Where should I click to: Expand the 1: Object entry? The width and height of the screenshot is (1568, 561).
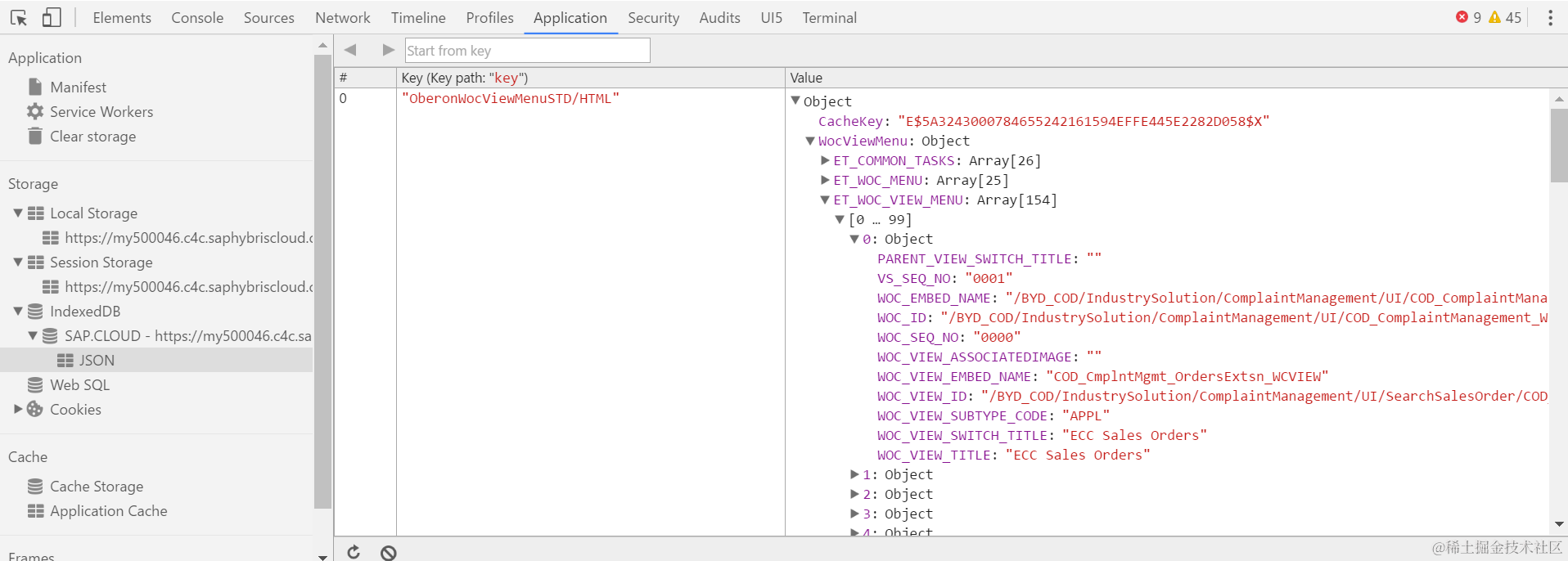pyautogui.click(x=854, y=474)
